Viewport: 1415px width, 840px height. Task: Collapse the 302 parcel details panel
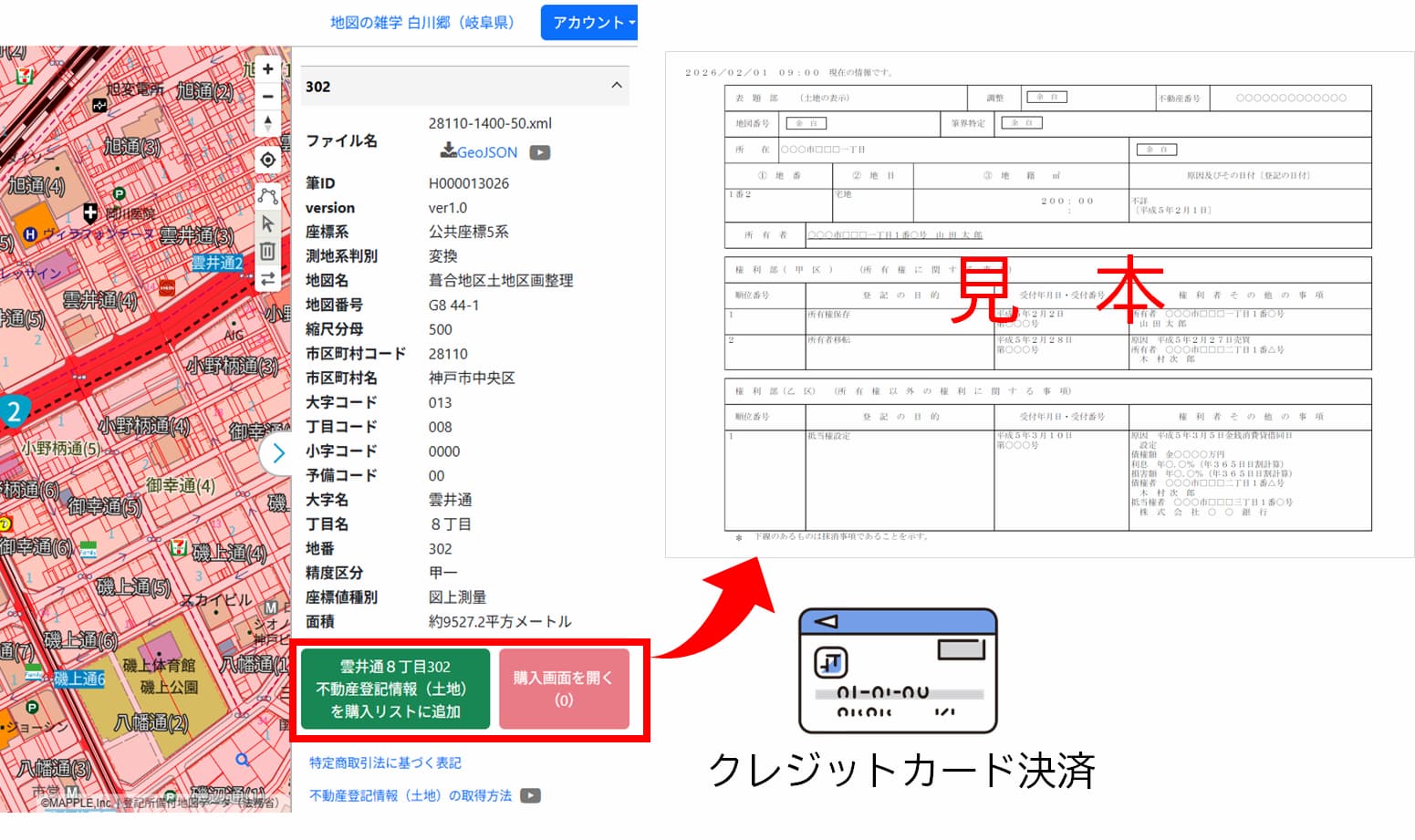(x=617, y=85)
